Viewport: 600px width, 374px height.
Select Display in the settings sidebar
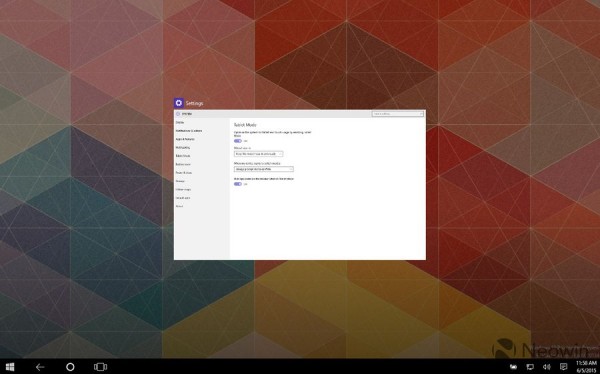179,122
